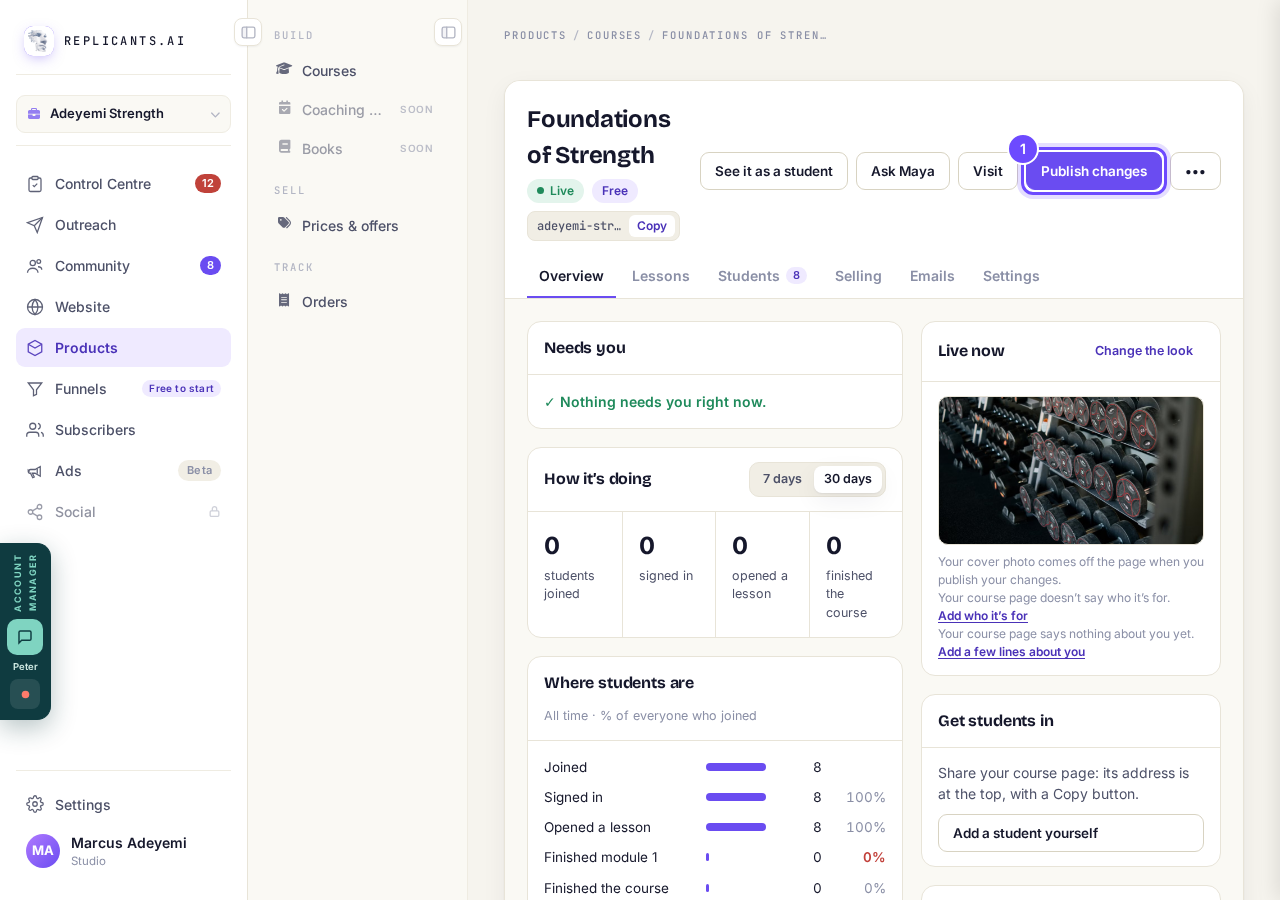1280x900 pixels.
Task: Click the Control Centre clipboard icon
Action: coord(35,184)
